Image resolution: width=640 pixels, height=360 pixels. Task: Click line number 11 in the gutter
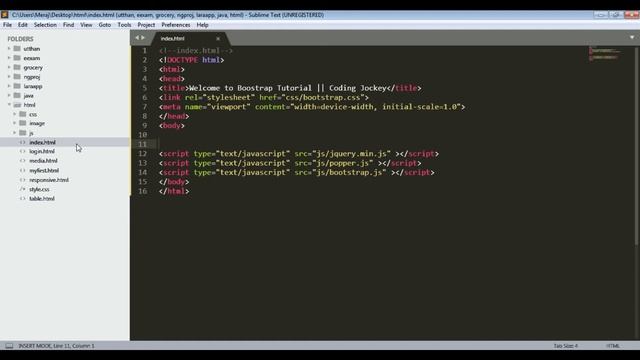[142, 144]
